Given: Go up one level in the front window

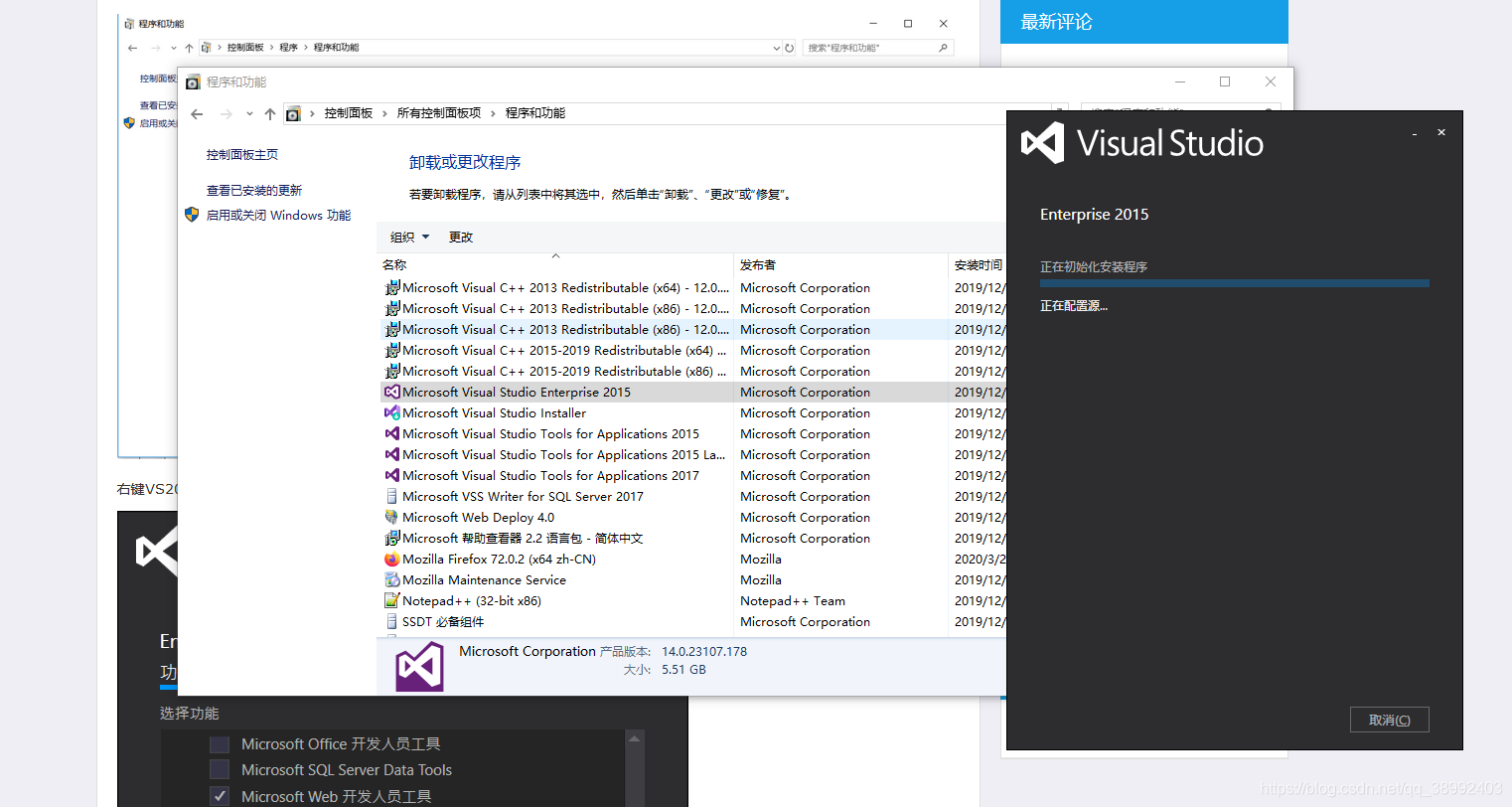Looking at the screenshot, I should [x=270, y=114].
